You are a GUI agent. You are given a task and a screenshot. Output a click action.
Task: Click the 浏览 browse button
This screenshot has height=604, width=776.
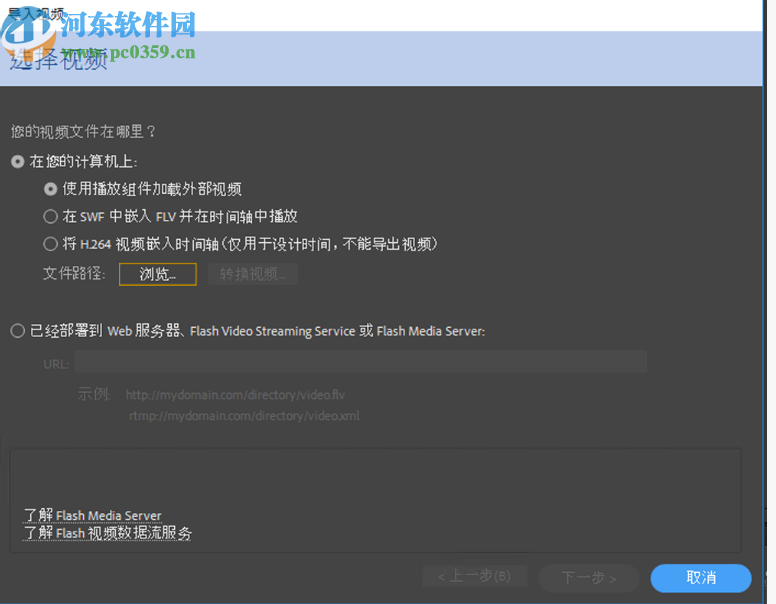158,274
